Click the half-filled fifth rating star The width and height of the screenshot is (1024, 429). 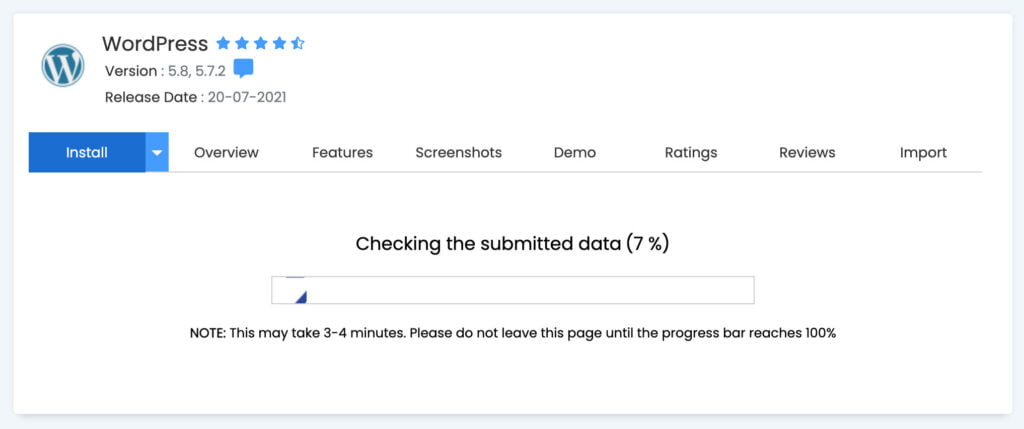pos(298,43)
